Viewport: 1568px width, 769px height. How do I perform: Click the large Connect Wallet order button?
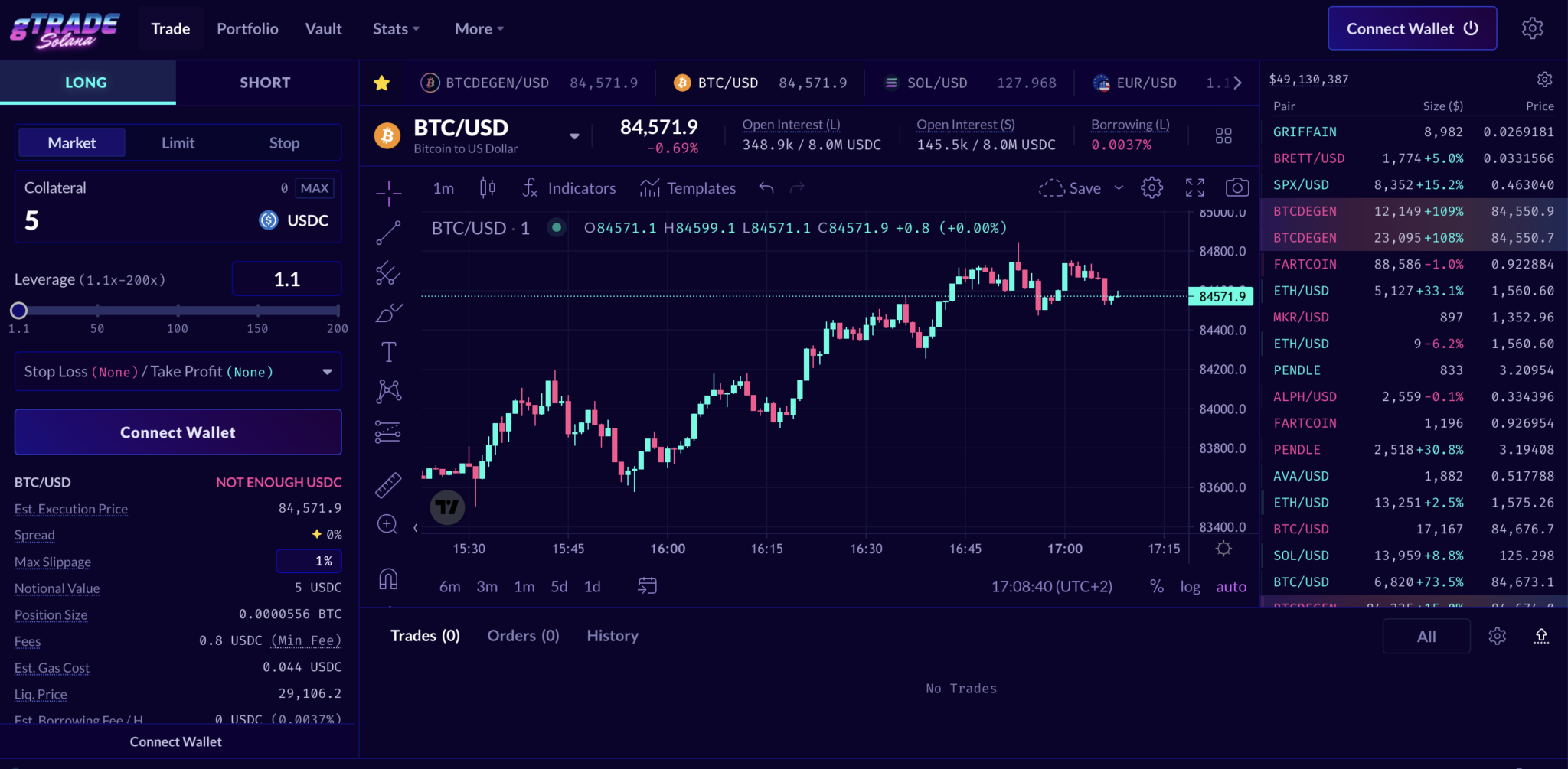[x=178, y=432]
